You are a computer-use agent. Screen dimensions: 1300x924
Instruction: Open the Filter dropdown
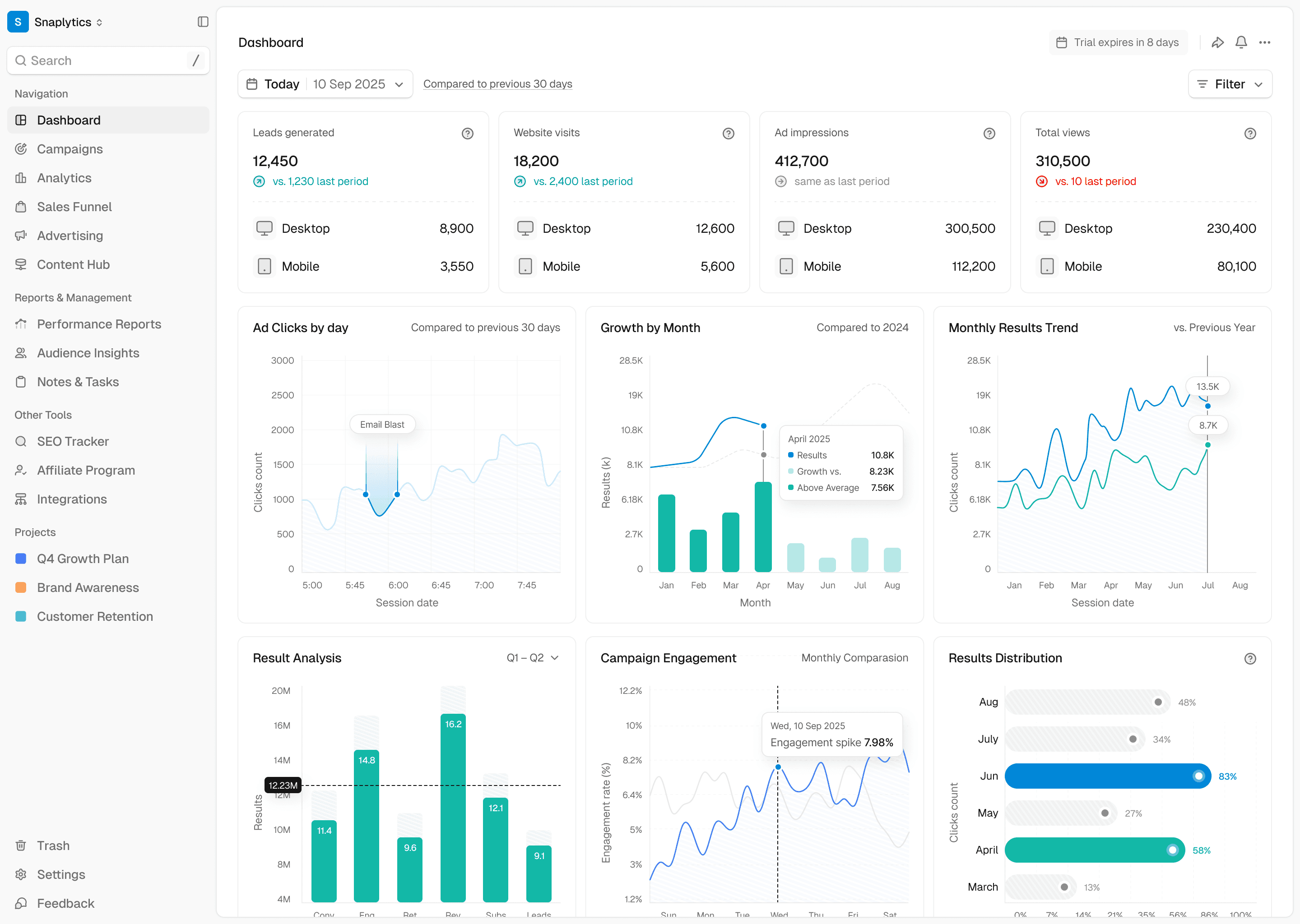coord(1230,84)
